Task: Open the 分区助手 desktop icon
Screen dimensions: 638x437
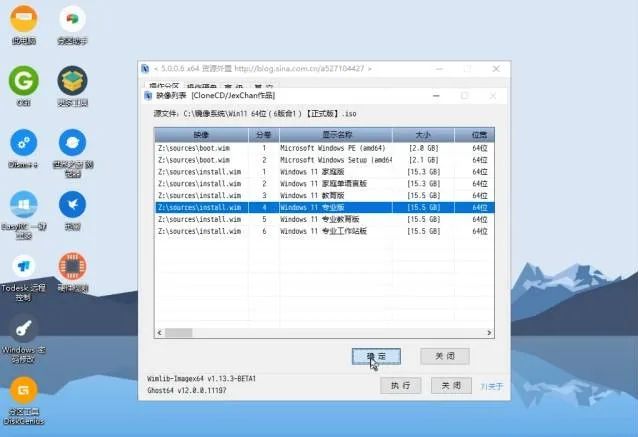Action: pos(72,20)
